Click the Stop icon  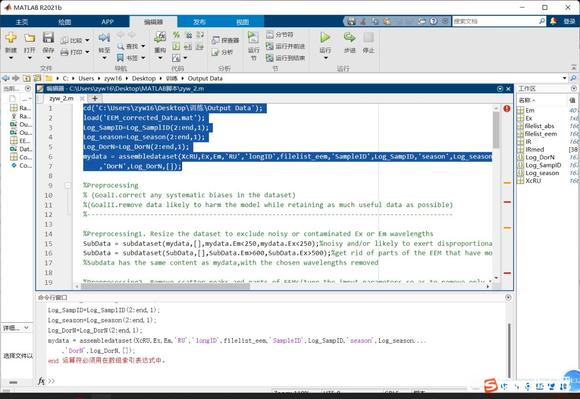click(x=368, y=37)
